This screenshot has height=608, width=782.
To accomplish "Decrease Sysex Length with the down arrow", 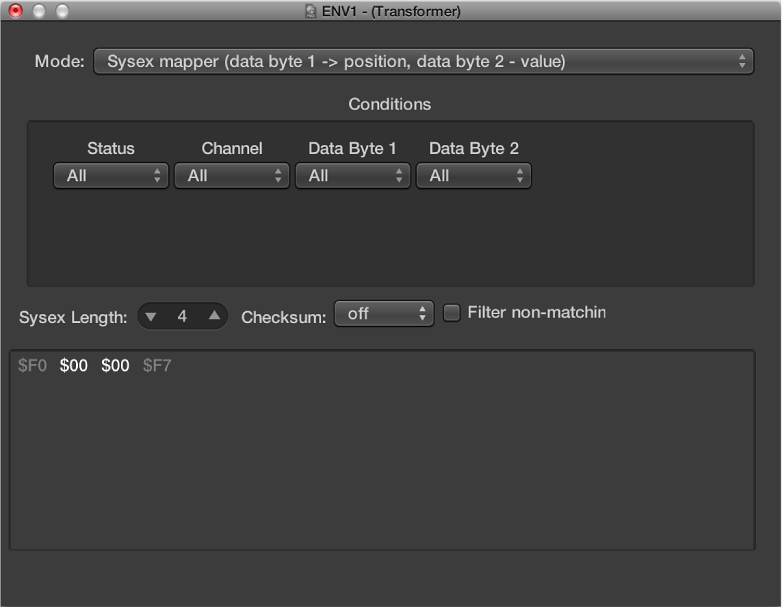I will [151, 317].
